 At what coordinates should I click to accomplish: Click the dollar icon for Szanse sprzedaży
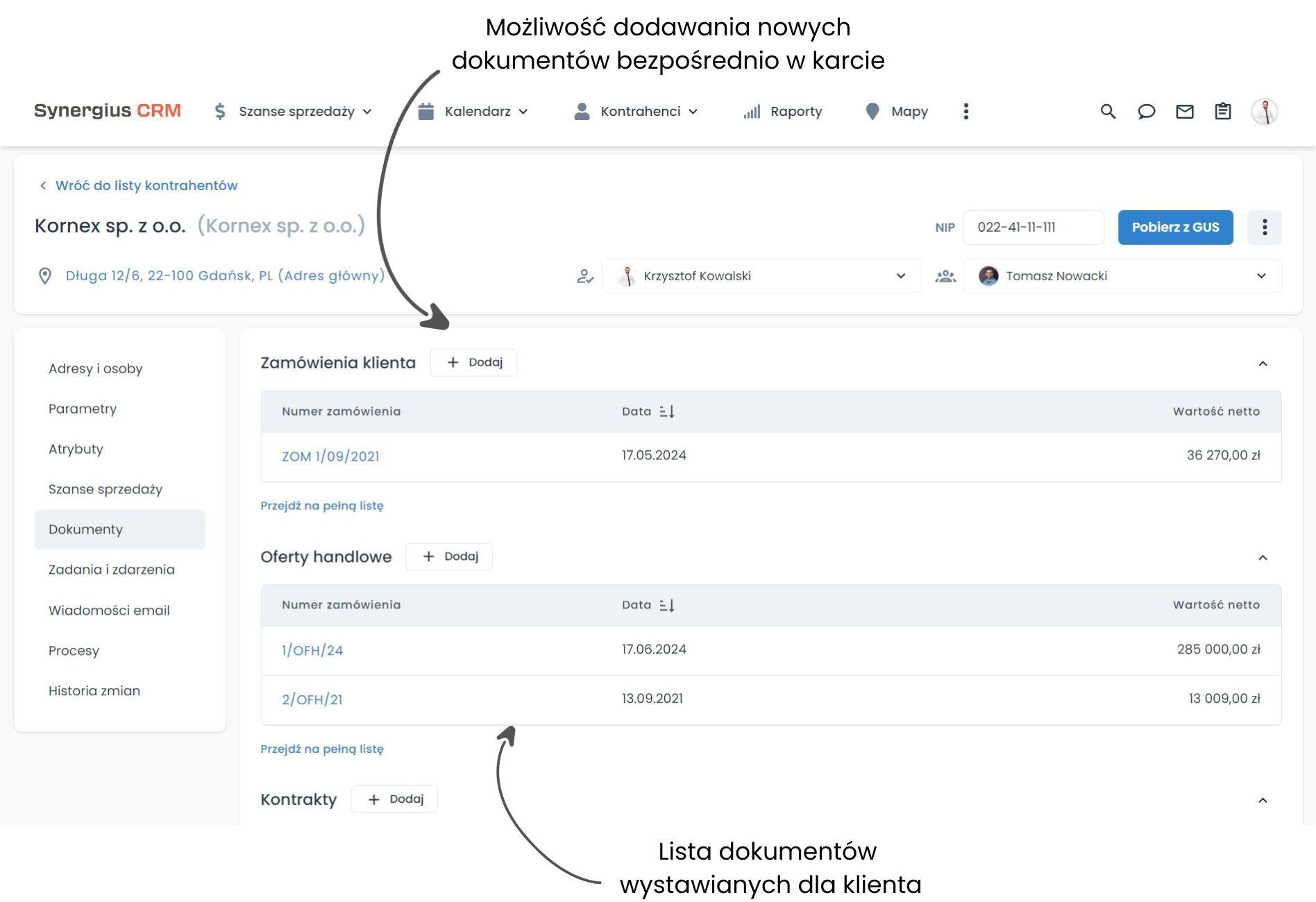point(220,111)
